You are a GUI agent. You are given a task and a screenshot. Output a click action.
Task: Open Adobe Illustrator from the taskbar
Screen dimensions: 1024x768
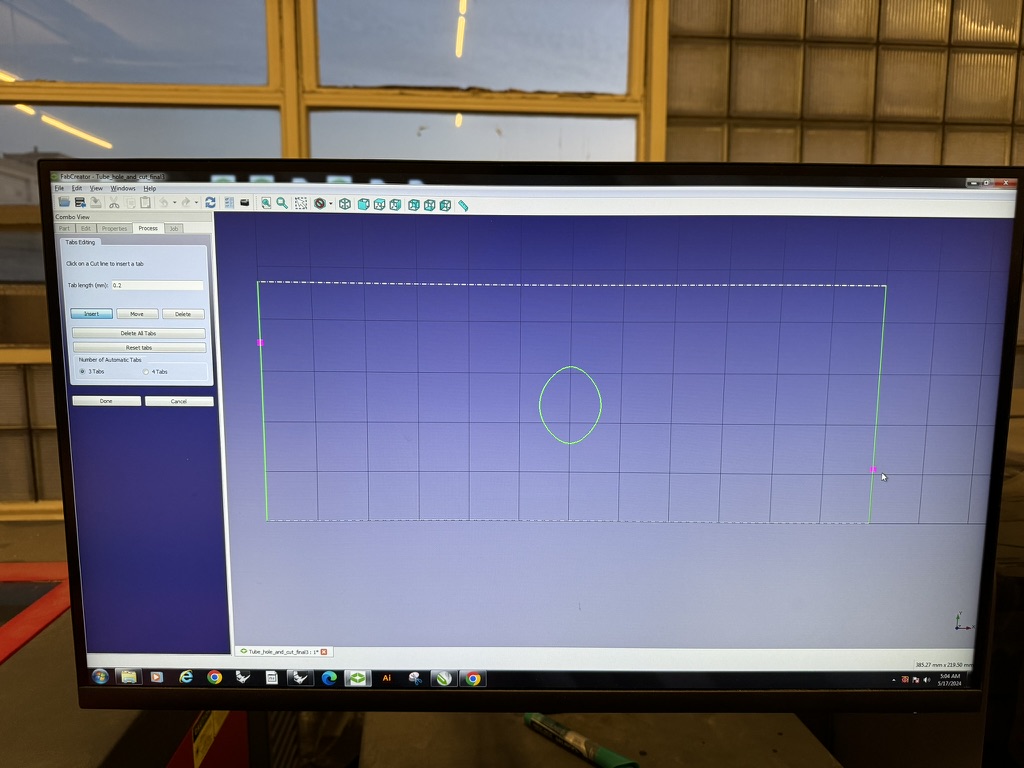pyautogui.click(x=386, y=678)
